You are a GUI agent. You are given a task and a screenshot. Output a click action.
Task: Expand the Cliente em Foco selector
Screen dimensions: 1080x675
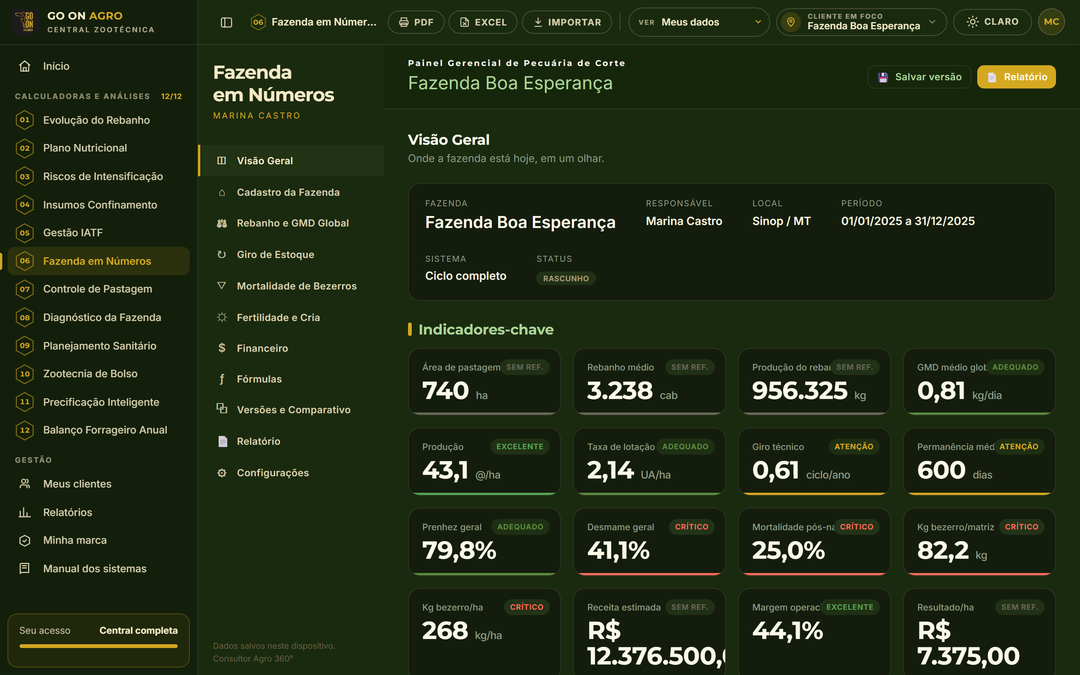point(862,22)
